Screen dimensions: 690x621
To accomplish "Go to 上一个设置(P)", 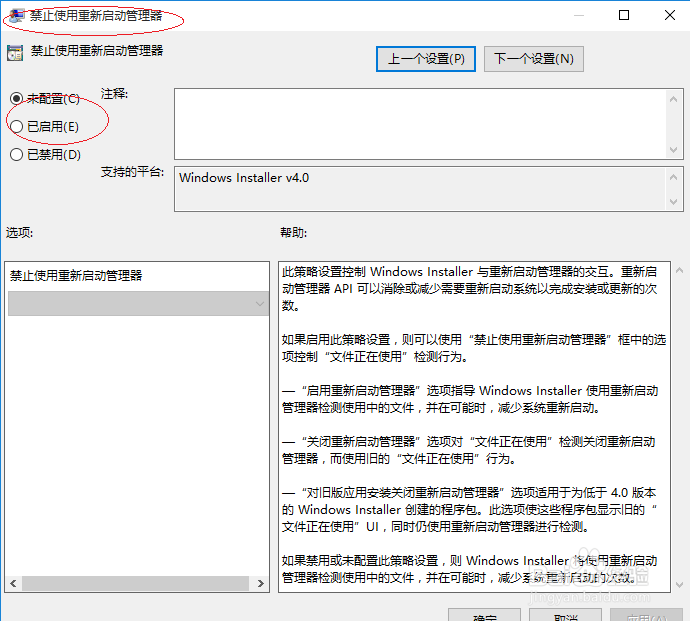I will click(x=426, y=59).
